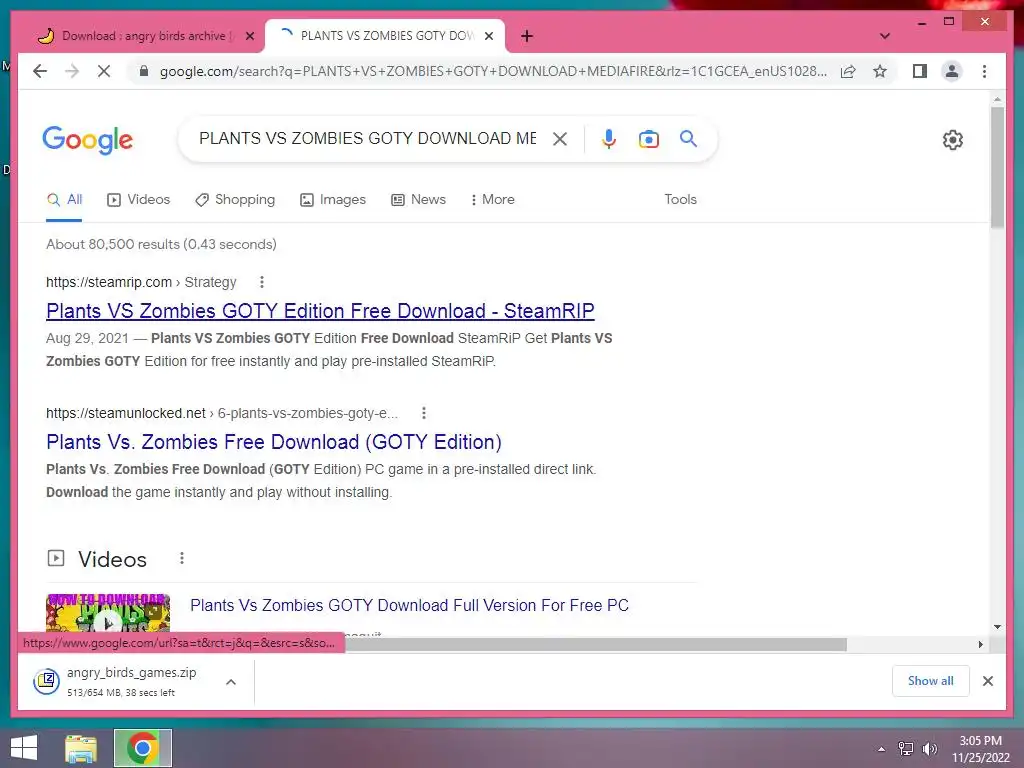Share this page using the share icon
The width and height of the screenshot is (1024, 768).
pos(848,71)
